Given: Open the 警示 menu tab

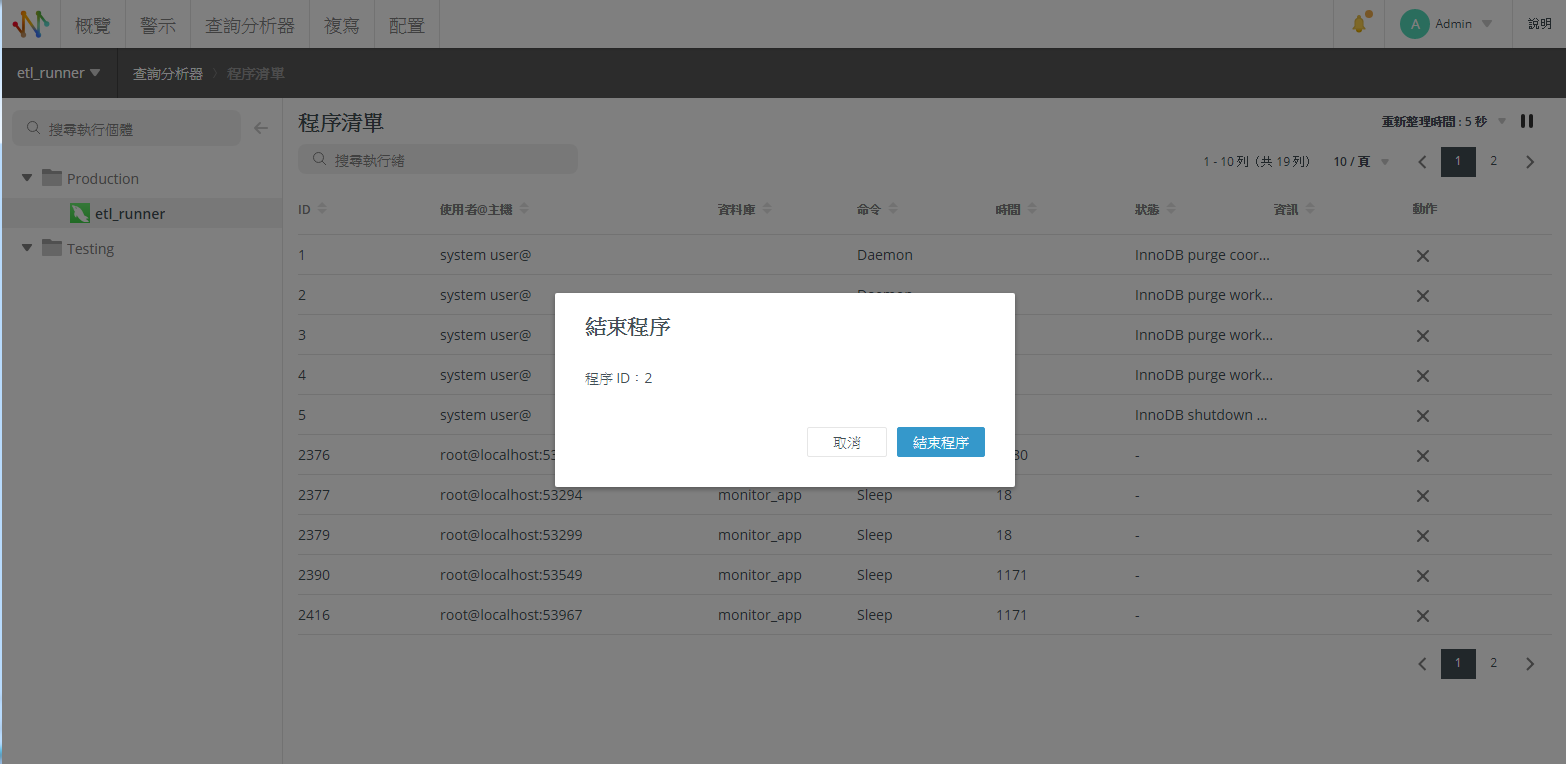Looking at the screenshot, I should click(157, 25).
